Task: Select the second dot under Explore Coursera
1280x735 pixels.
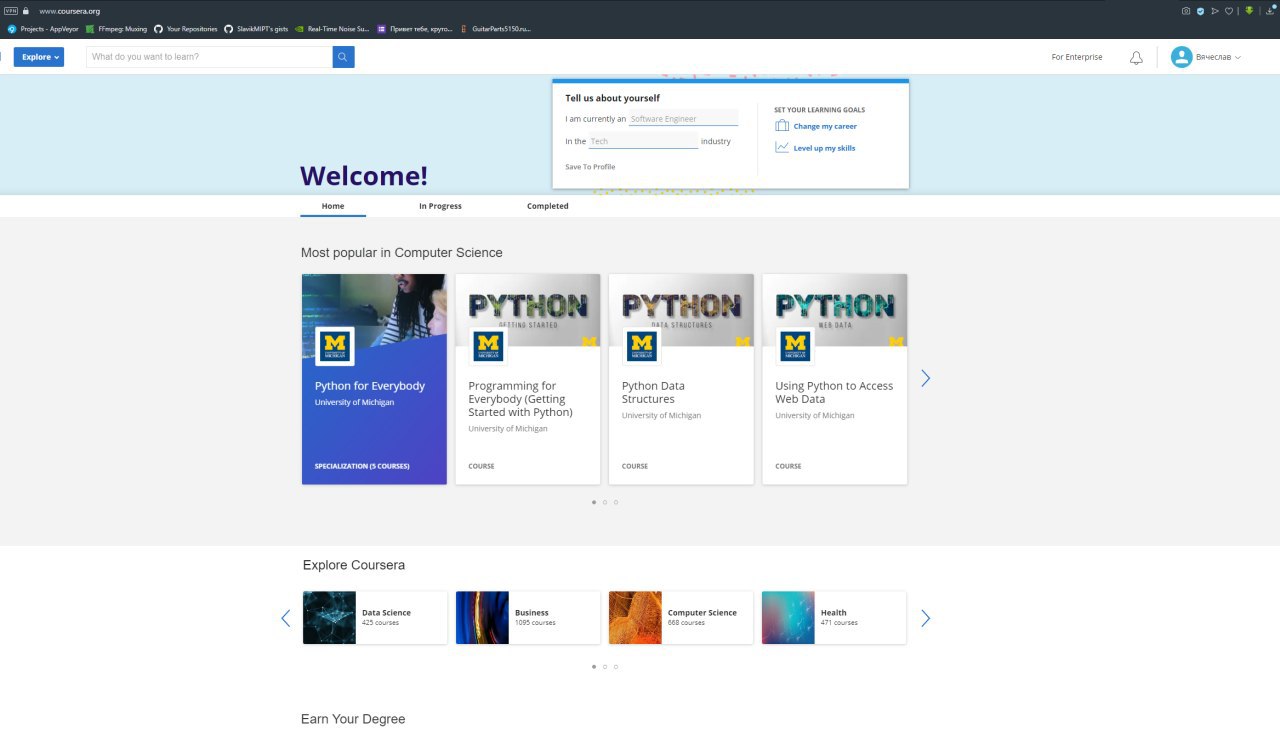Action: pyautogui.click(x=605, y=666)
